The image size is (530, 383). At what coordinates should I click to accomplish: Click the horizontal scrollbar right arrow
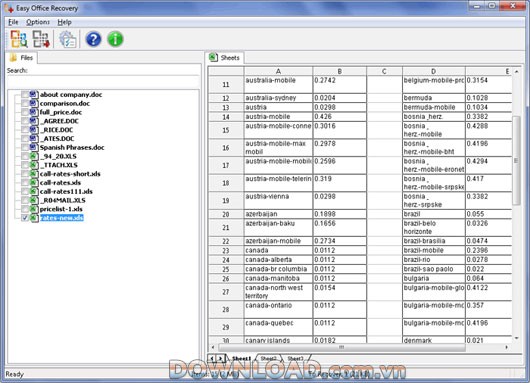point(506,347)
